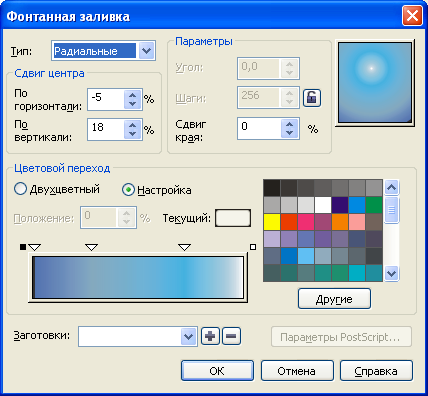Close the Фонтанная заливка dialog
Viewport: 428px width, 396px height.
tap(412, 16)
